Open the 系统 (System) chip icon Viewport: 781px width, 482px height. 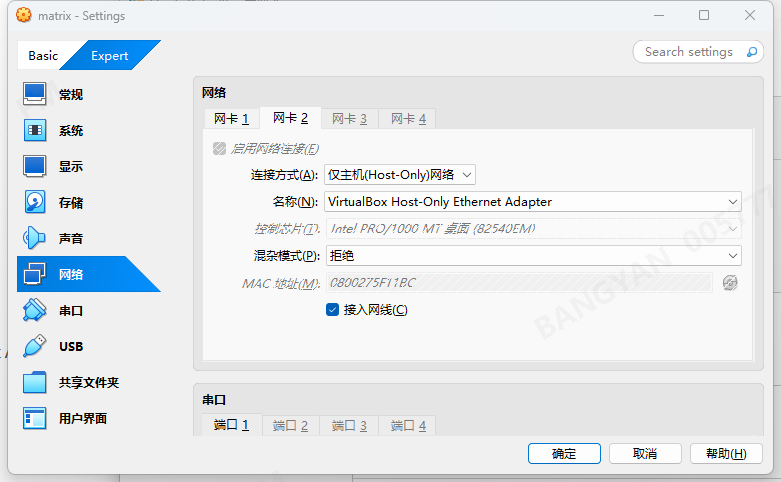[x=34, y=130]
